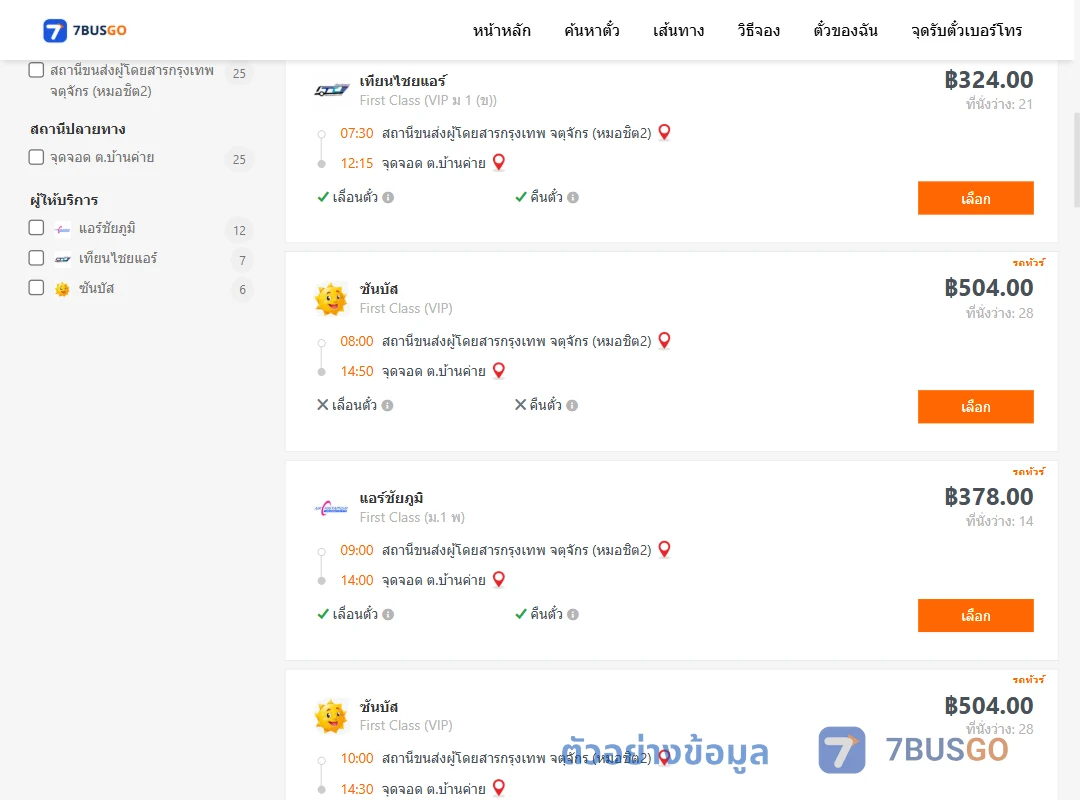
Task: Open เส้นทาง in the top menu
Action: [x=678, y=30]
